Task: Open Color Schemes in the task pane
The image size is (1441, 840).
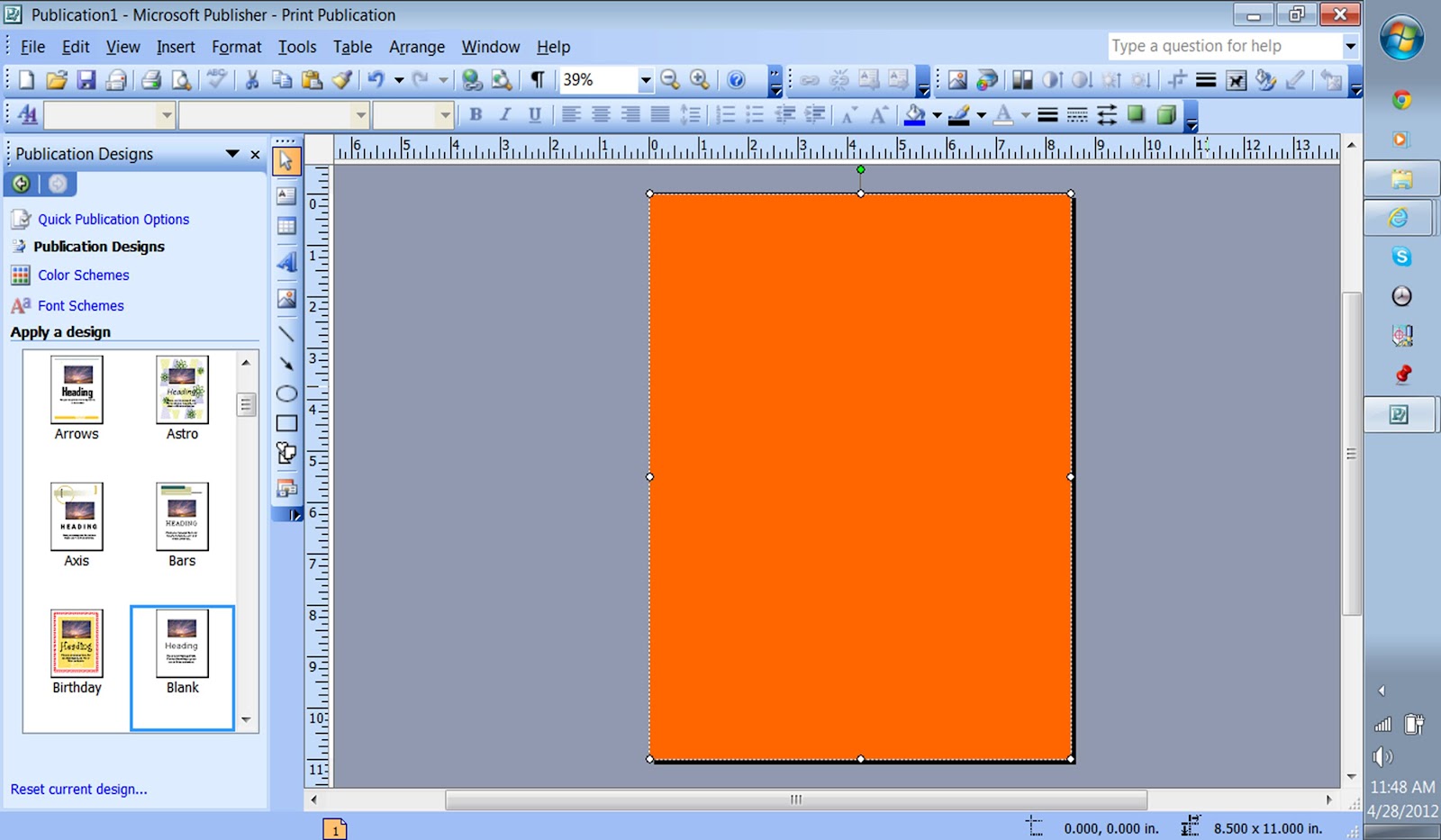Action: point(83,275)
